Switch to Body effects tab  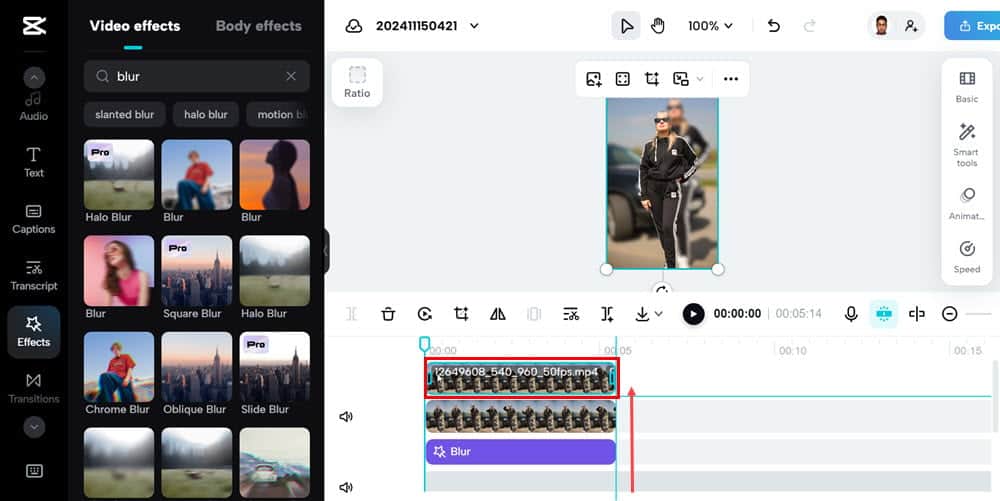tap(258, 26)
